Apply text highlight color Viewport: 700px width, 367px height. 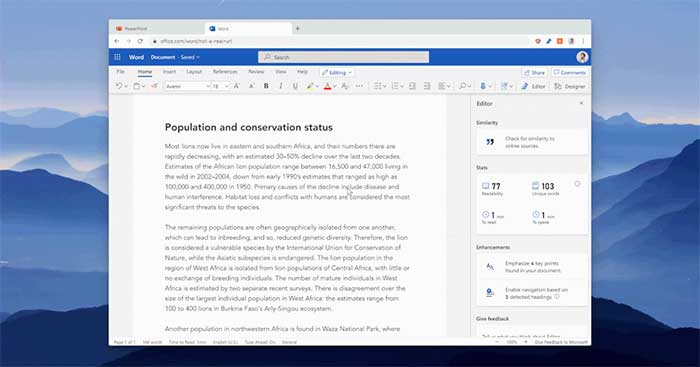point(310,86)
